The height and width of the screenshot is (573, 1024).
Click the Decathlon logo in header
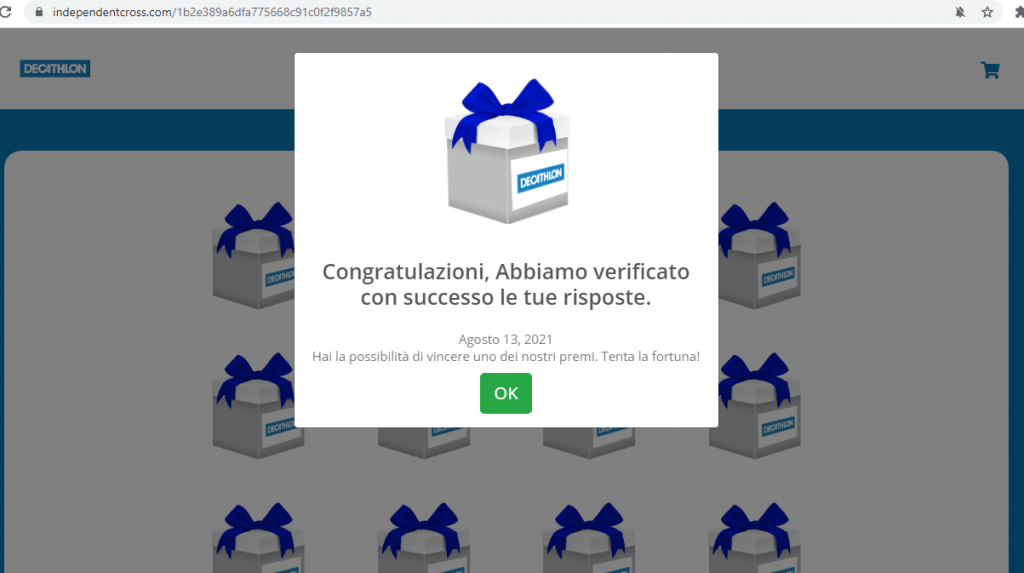click(55, 69)
